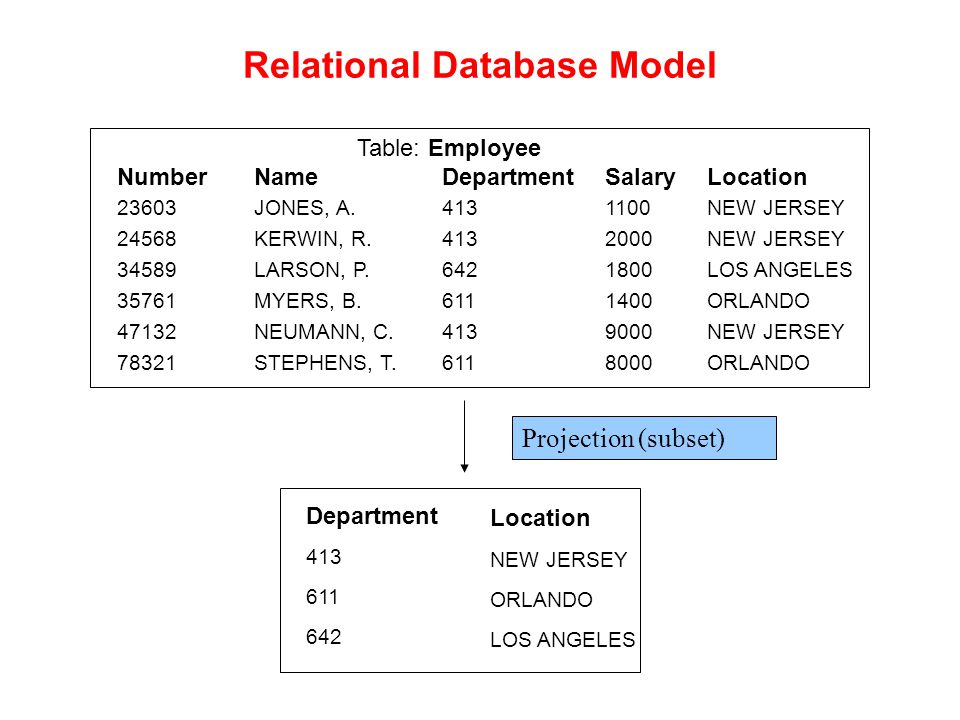The width and height of the screenshot is (960, 720).
Task: Select employee number 78321
Action: (x=146, y=363)
